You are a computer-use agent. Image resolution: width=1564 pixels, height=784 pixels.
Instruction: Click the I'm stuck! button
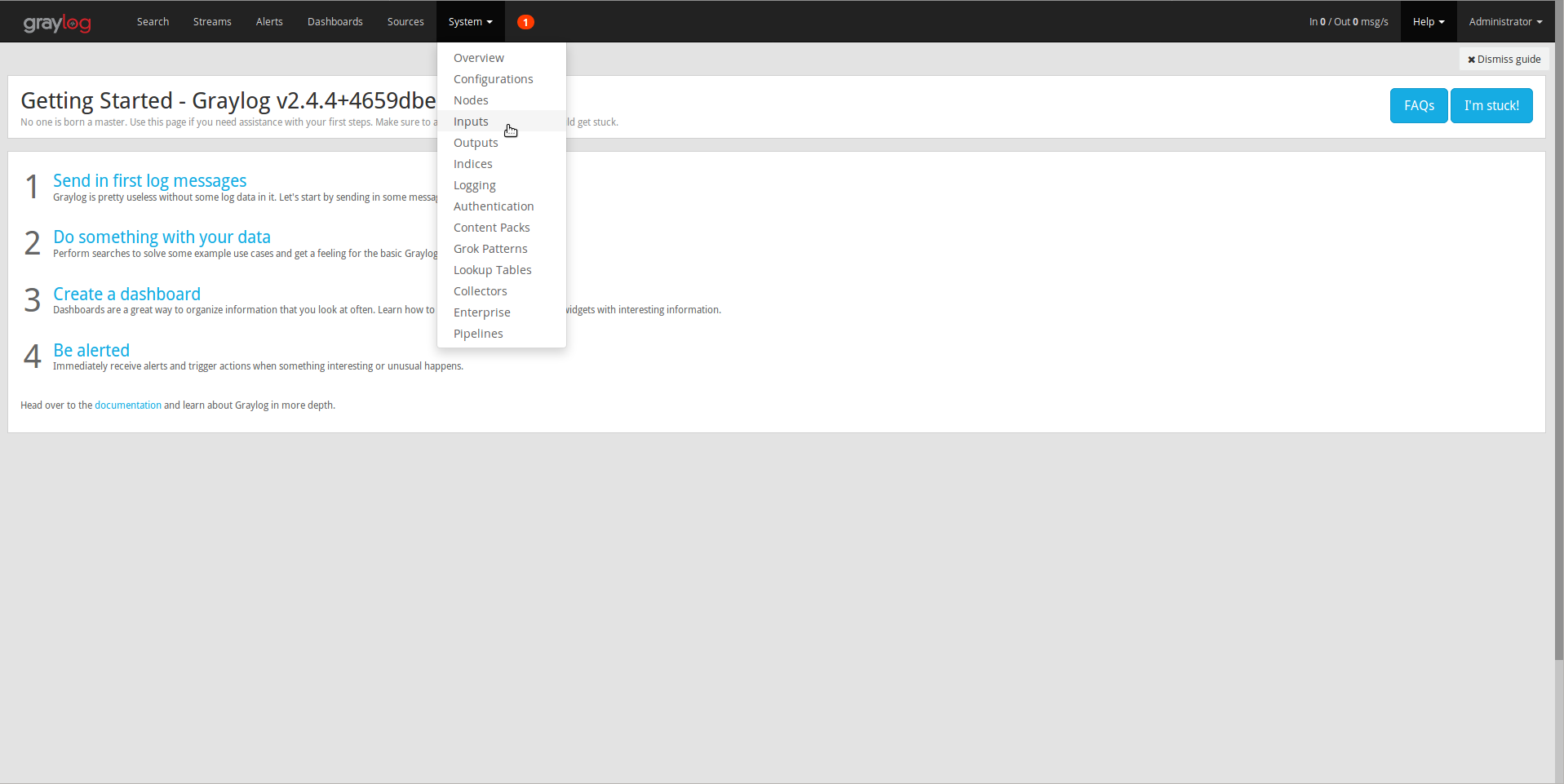click(x=1491, y=105)
